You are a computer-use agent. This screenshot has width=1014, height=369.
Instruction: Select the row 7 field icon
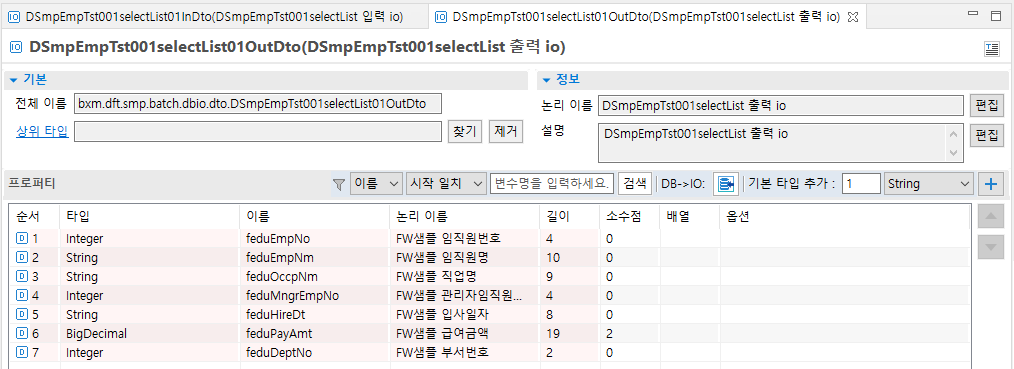21,352
